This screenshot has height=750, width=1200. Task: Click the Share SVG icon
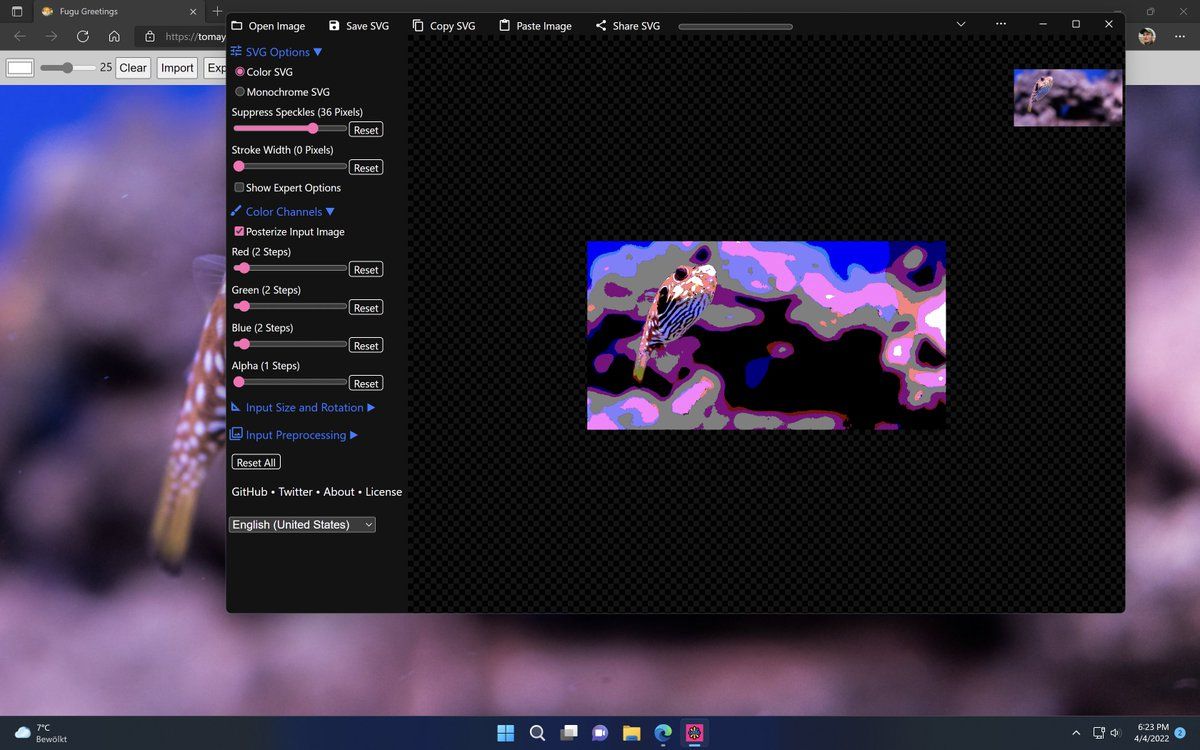[601, 25]
